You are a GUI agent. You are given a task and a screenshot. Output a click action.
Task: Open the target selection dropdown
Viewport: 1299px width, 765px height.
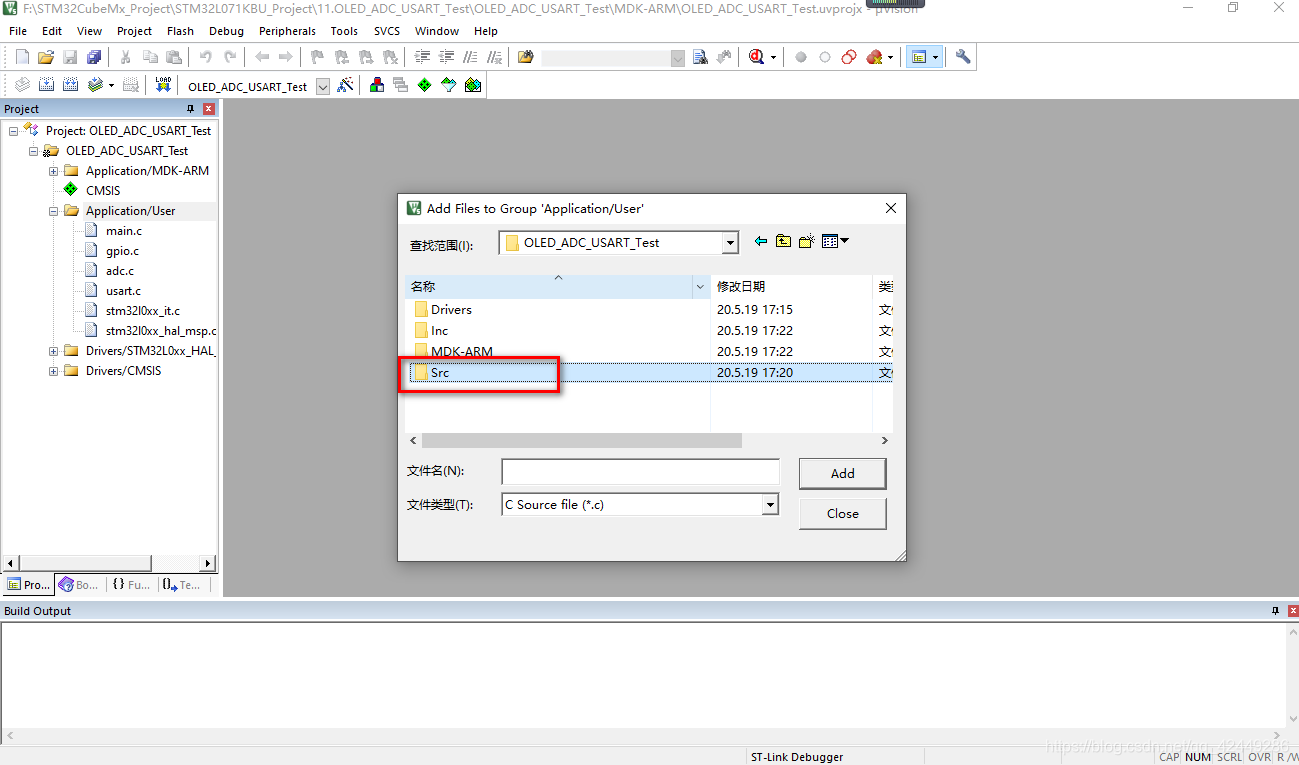point(323,87)
